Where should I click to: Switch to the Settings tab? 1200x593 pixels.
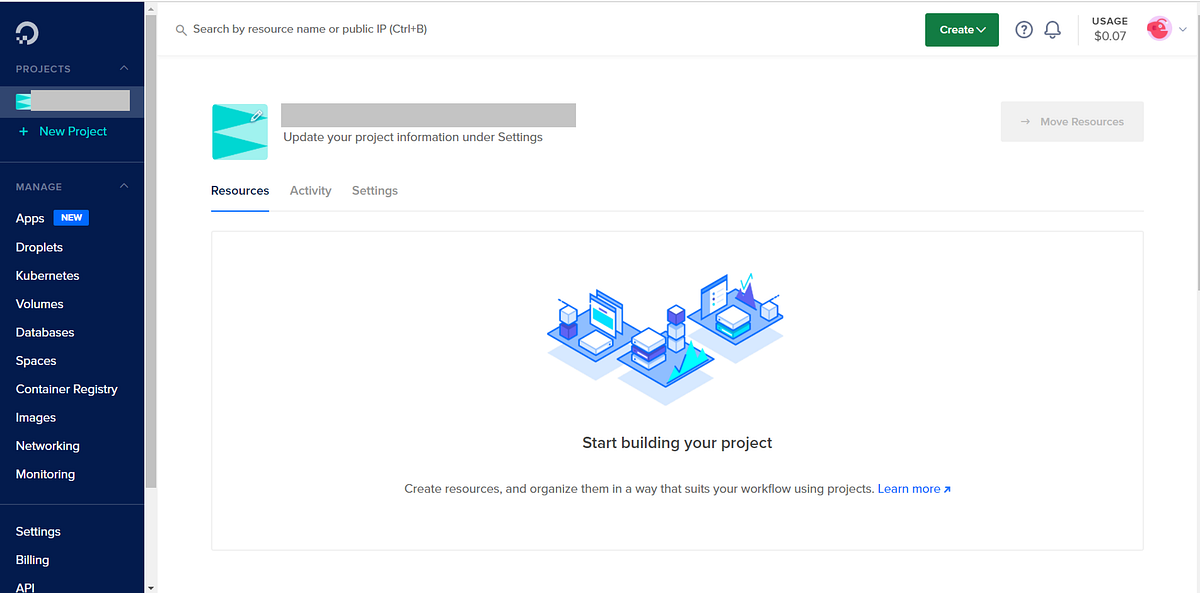375,190
